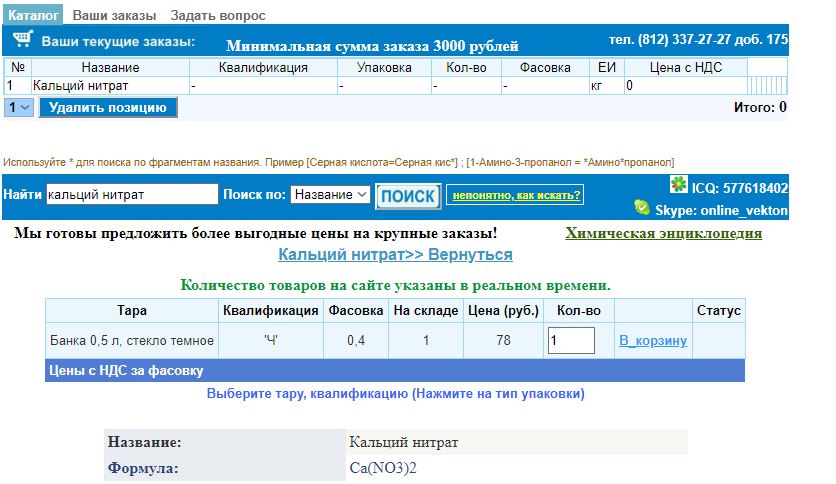Click the shopping cart icon

[22, 40]
